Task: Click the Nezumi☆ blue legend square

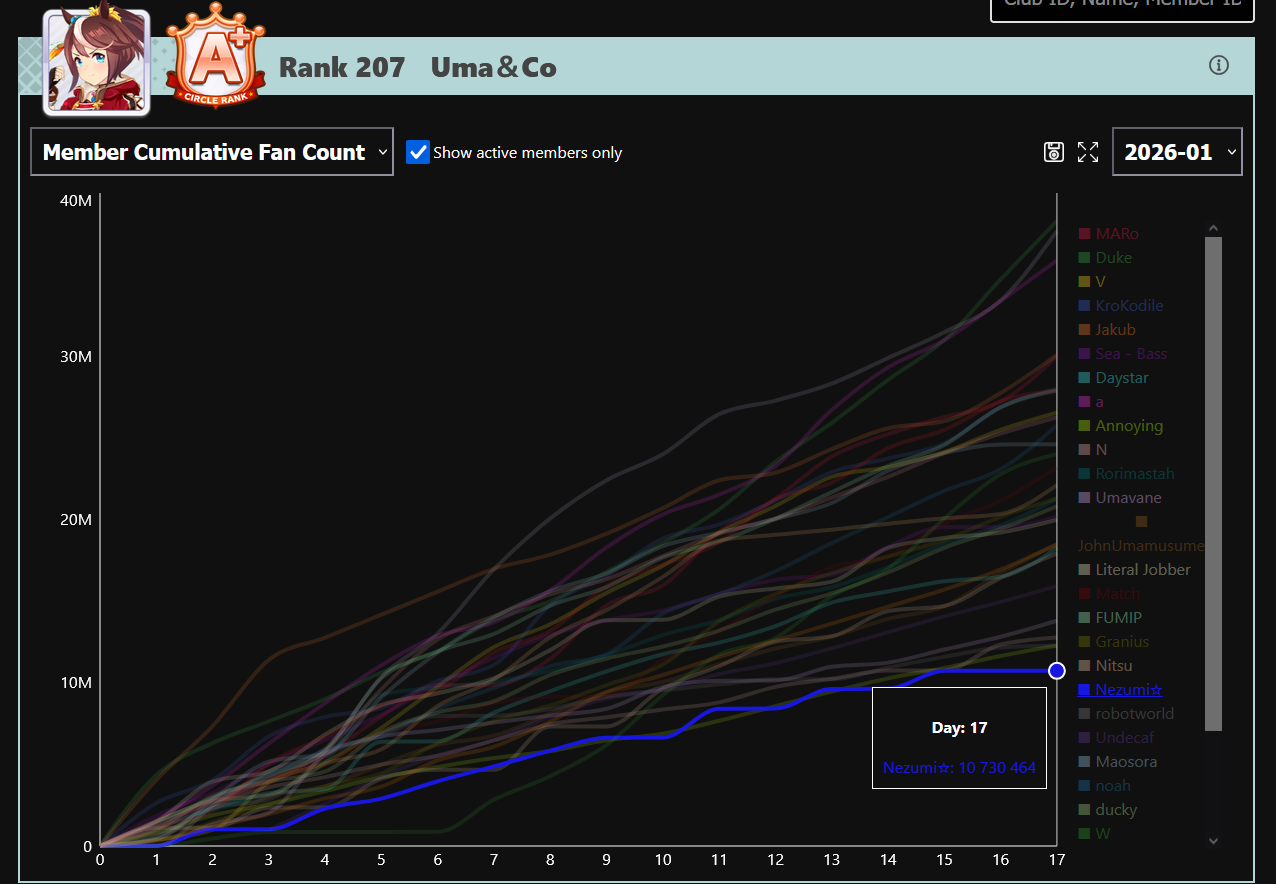Action: 1084,690
